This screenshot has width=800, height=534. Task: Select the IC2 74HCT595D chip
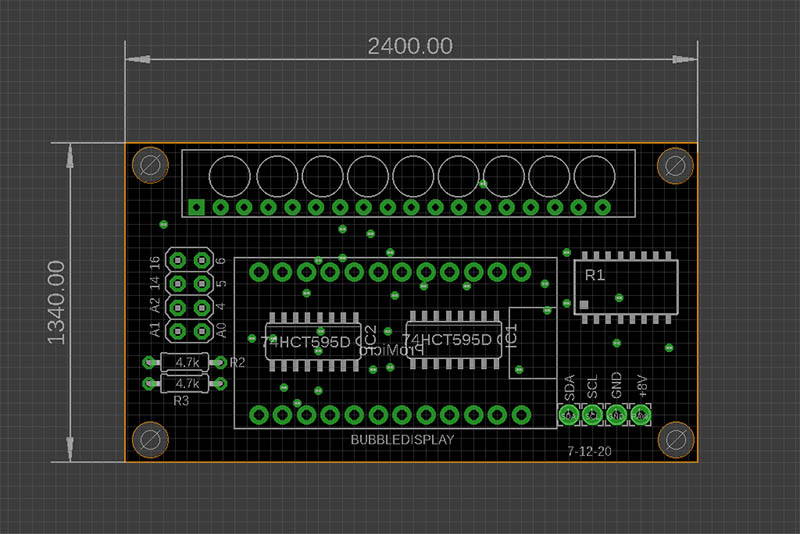pyautogui.click(x=312, y=343)
